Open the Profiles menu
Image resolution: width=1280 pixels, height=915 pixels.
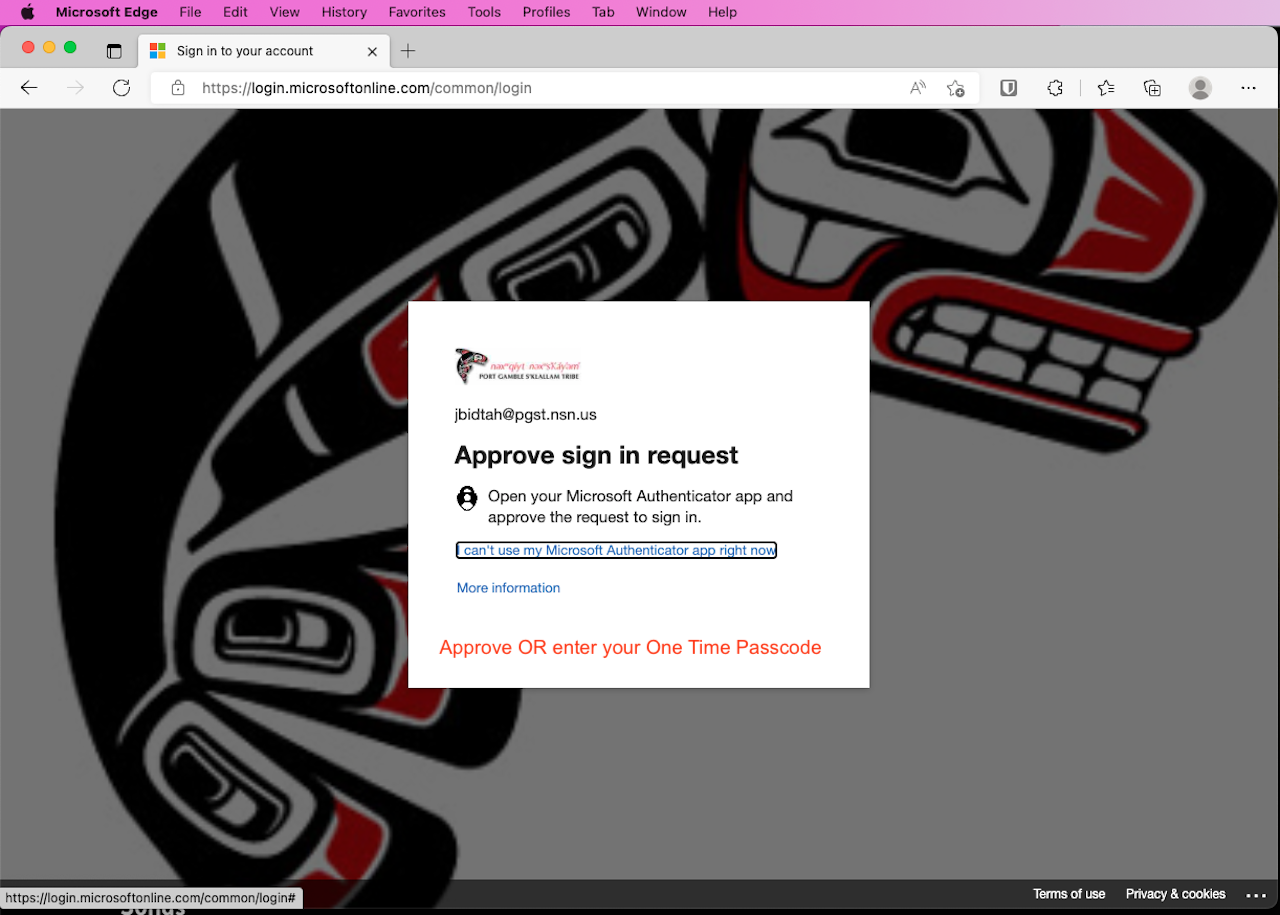(x=546, y=12)
